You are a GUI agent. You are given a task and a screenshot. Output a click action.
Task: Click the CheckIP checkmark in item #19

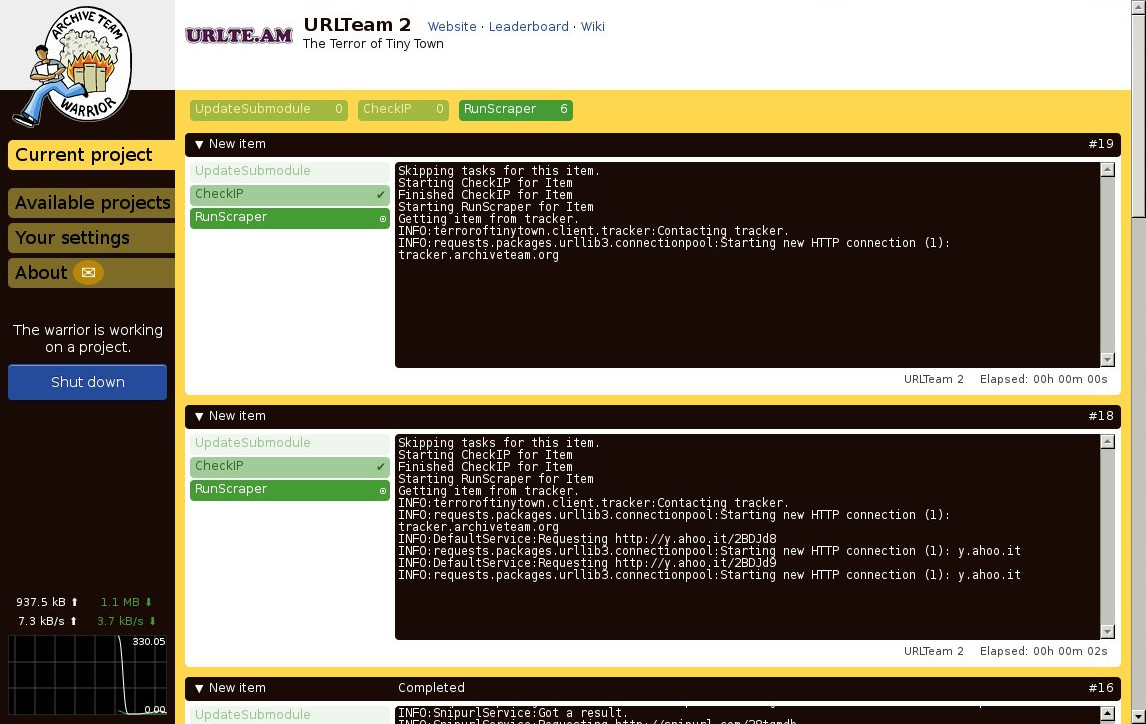[x=381, y=195]
